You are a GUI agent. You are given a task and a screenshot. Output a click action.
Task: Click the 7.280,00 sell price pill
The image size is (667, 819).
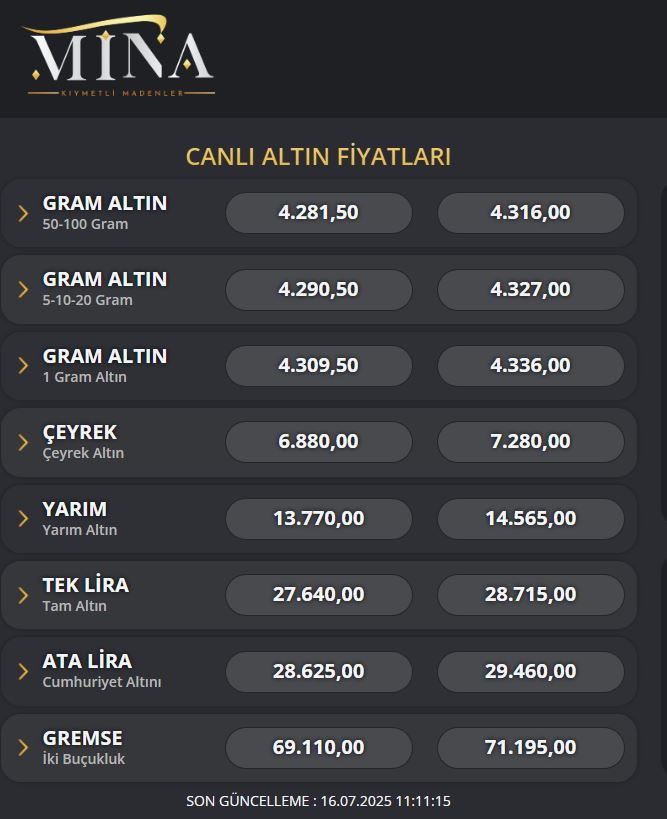click(531, 441)
